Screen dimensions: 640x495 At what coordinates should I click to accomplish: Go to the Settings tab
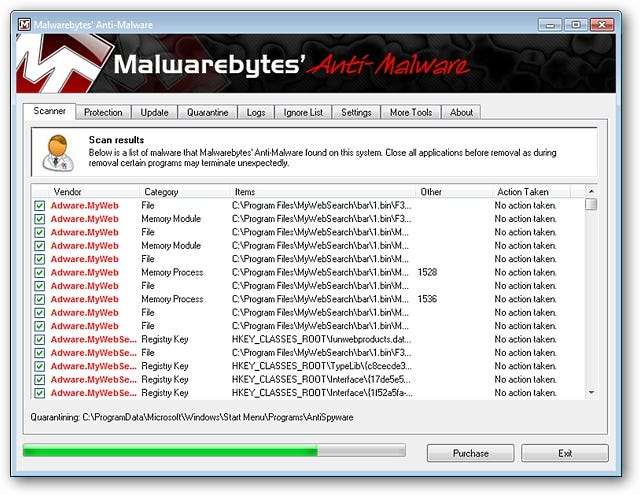click(356, 112)
